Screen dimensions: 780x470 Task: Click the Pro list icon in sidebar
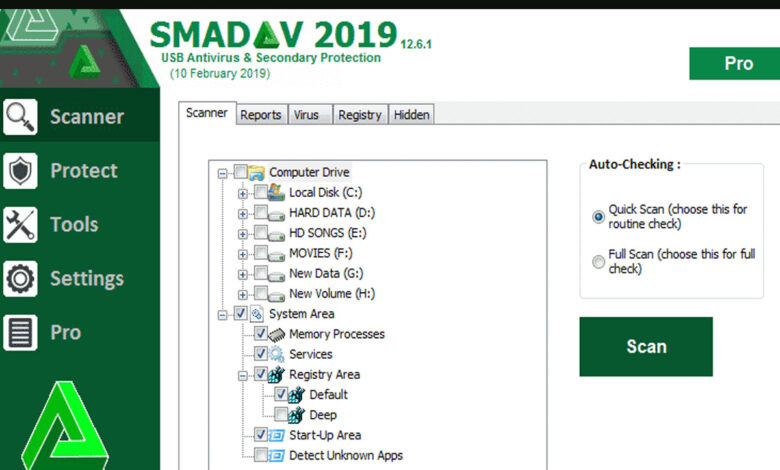(x=20, y=333)
